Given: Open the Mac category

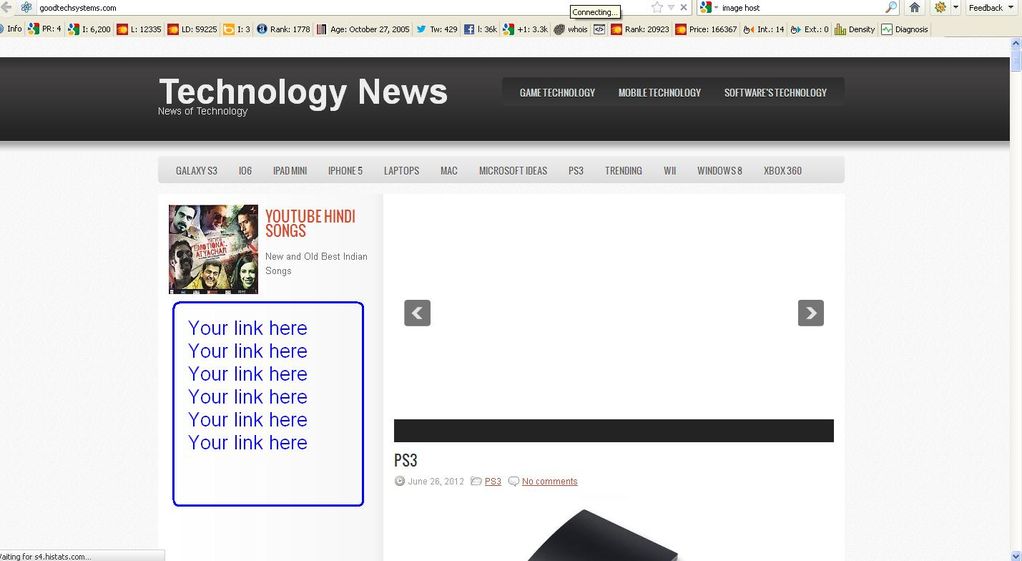Looking at the screenshot, I should [449, 171].
